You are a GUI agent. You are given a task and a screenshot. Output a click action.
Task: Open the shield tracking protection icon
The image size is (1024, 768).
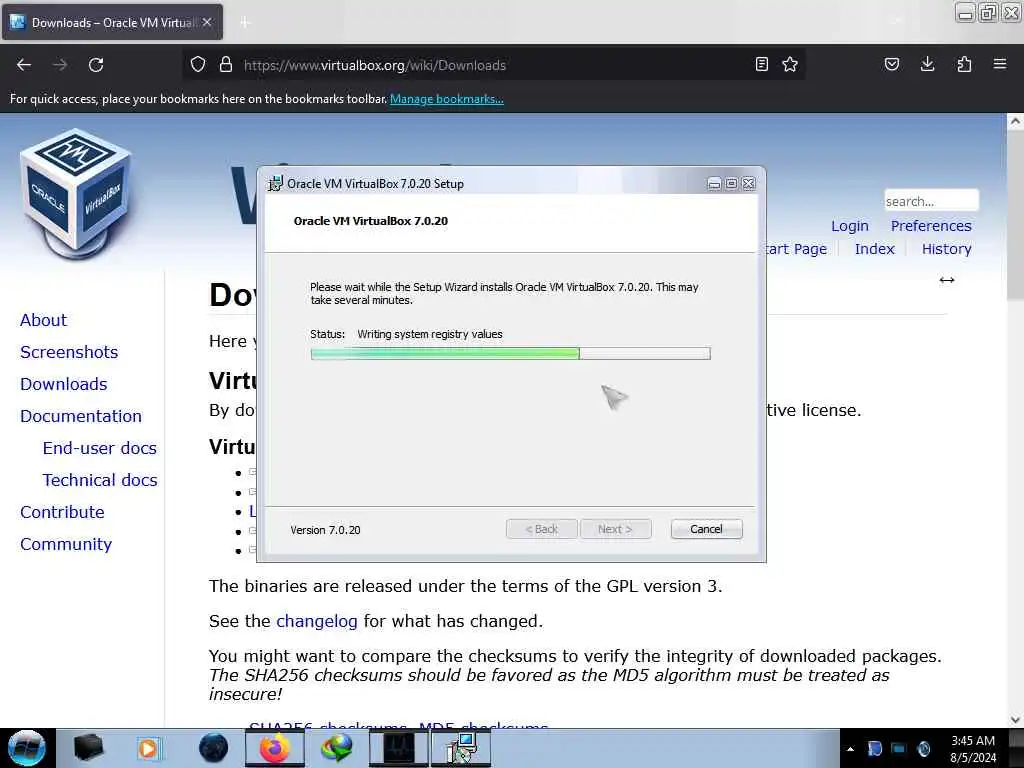198,64
